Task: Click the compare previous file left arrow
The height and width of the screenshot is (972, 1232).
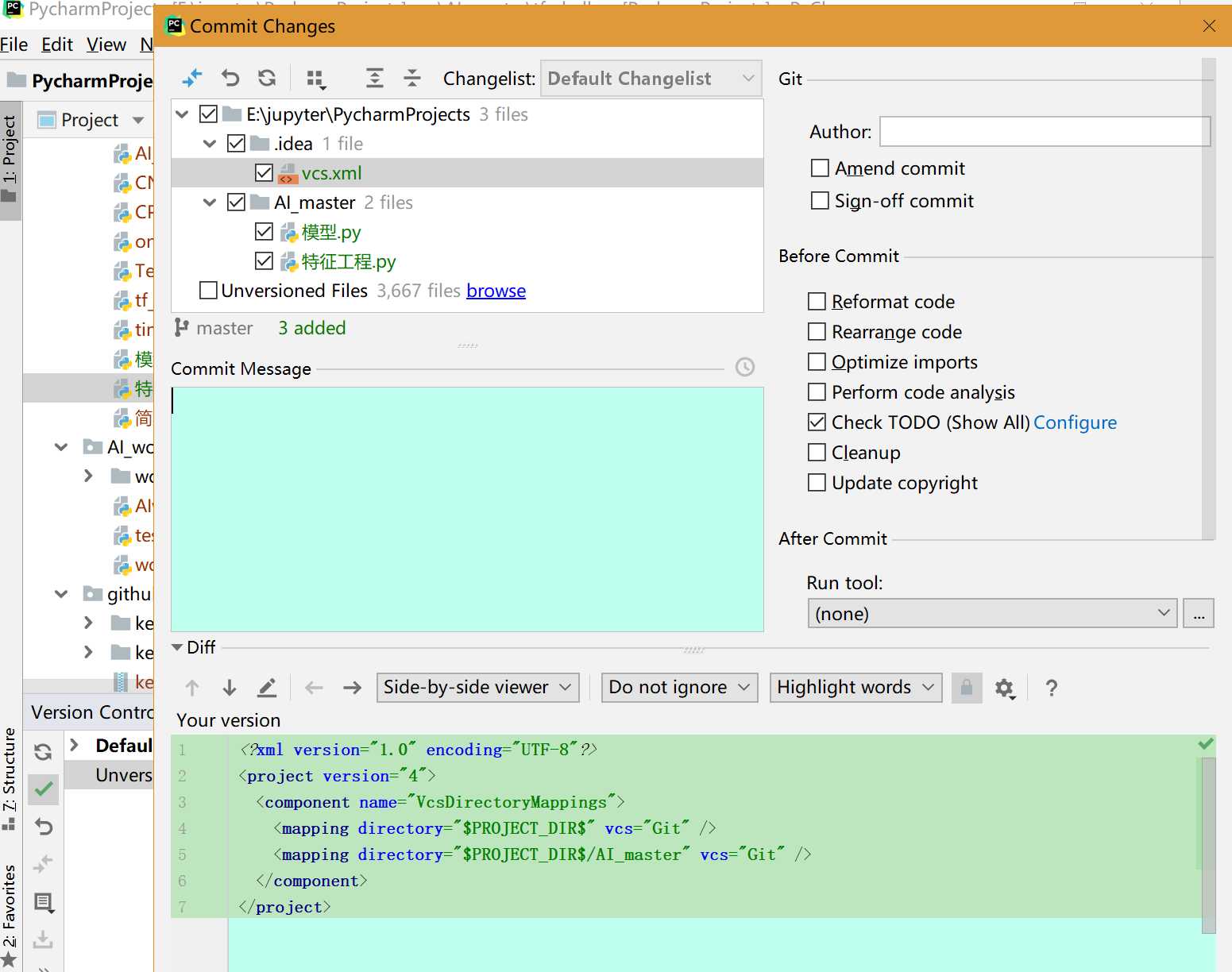Action: [314, 688]
